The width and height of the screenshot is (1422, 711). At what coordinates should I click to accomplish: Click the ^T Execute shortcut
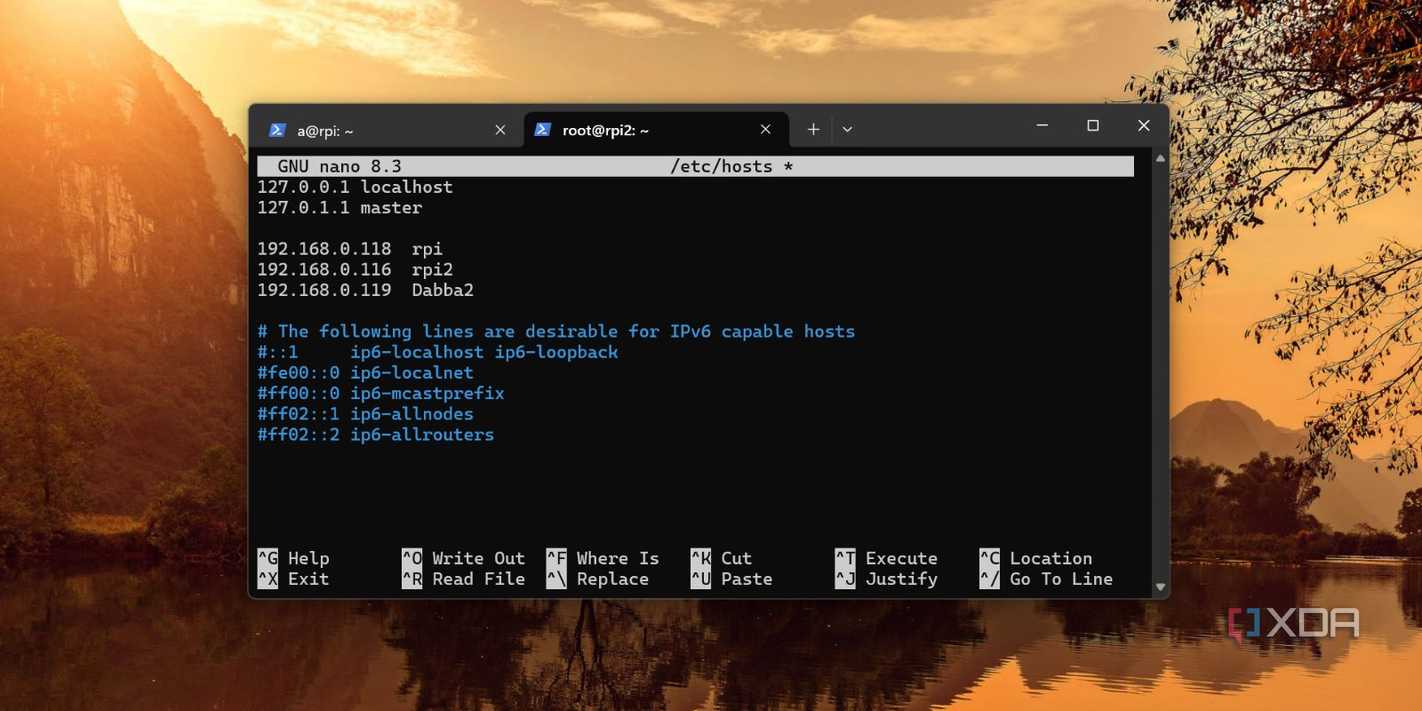pyautogui.click(x=886, y=558)
